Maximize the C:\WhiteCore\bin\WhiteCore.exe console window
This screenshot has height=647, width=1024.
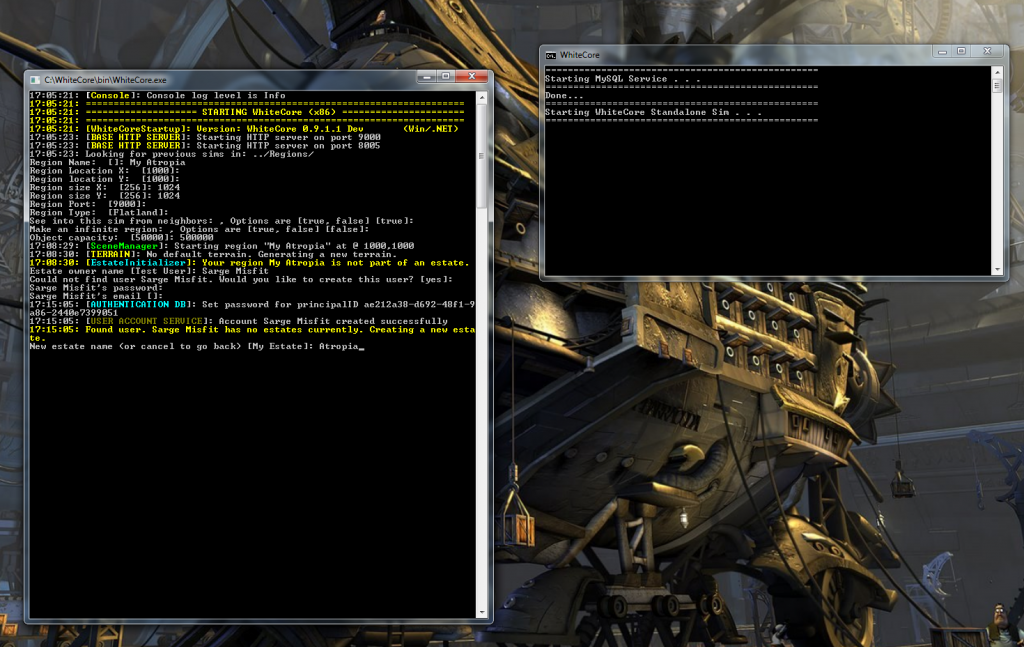[445, 77]
